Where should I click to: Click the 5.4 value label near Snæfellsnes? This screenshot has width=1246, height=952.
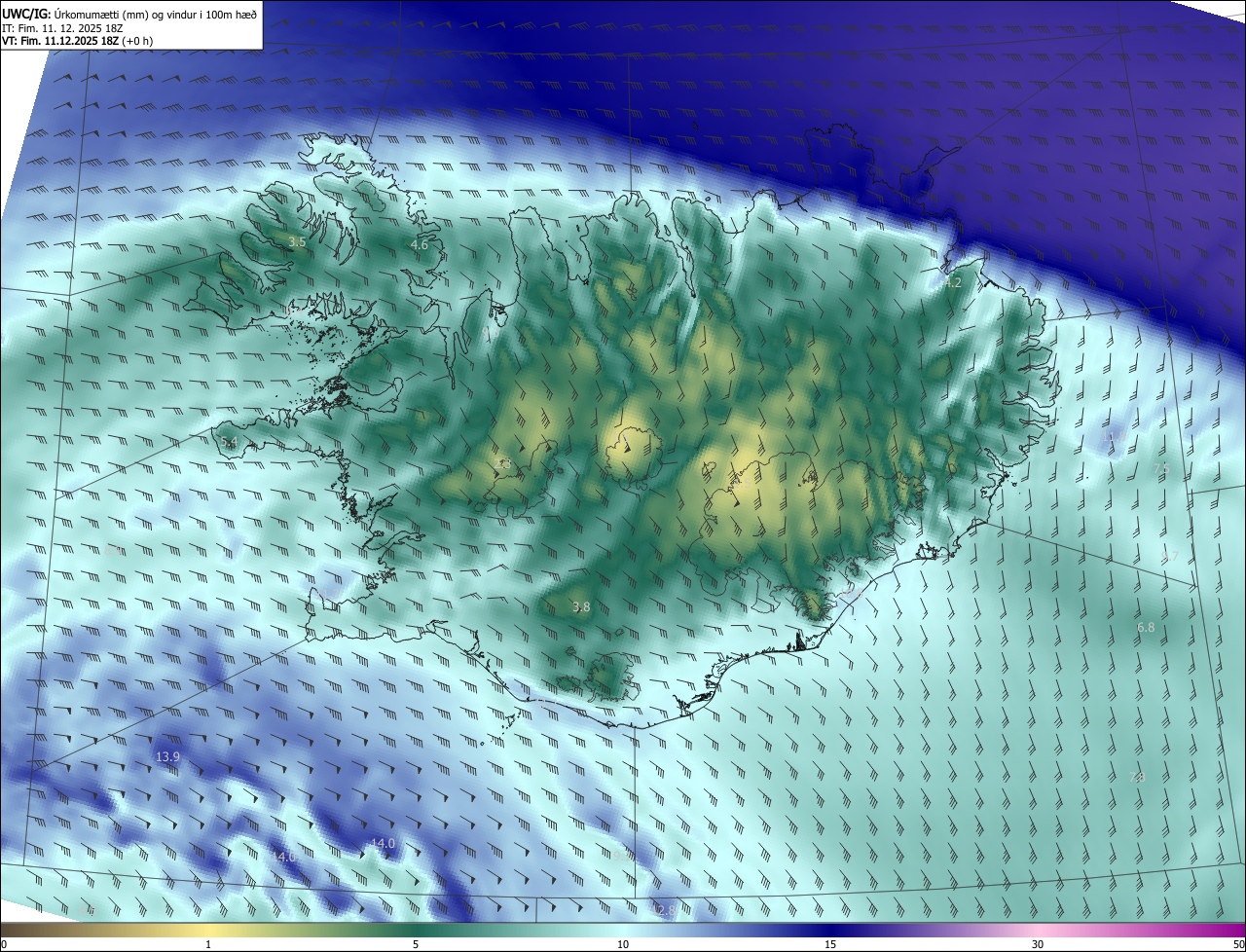229,443
